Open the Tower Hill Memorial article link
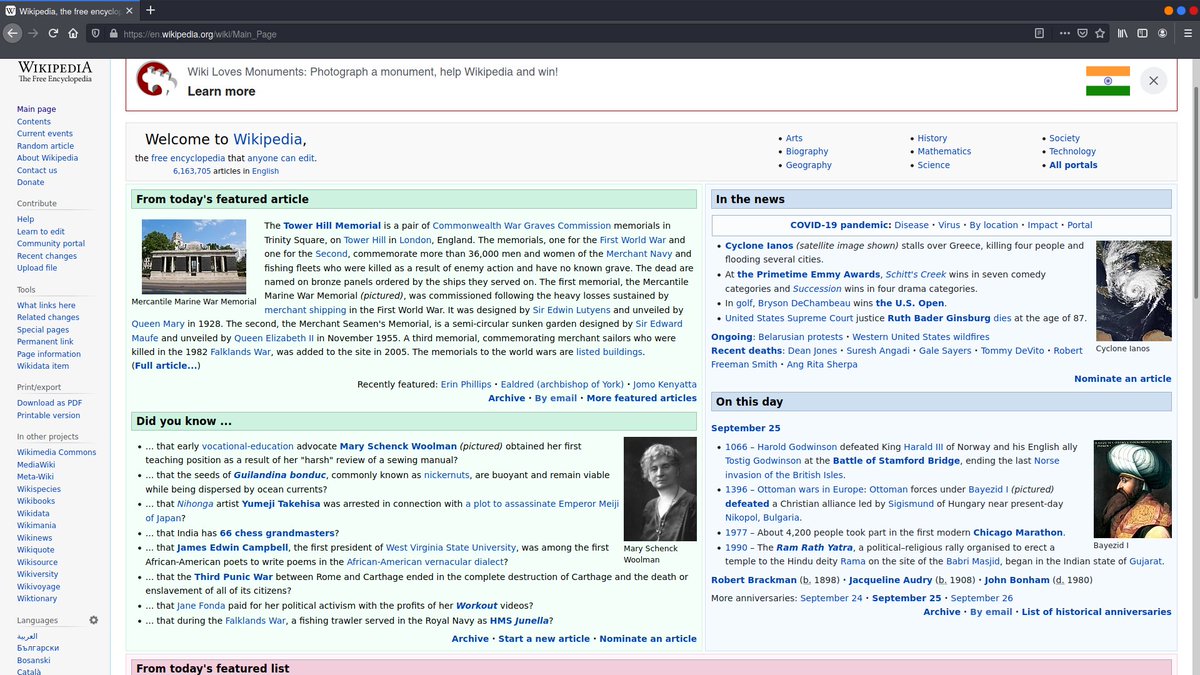The image size is (1200, 675). tap(332, 226)
